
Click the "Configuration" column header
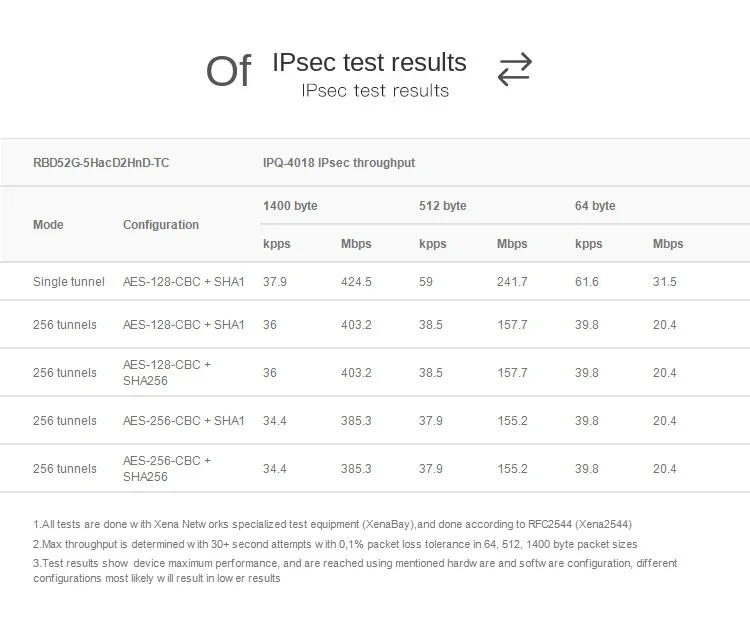pyautogui.click(x=161, y=225)
